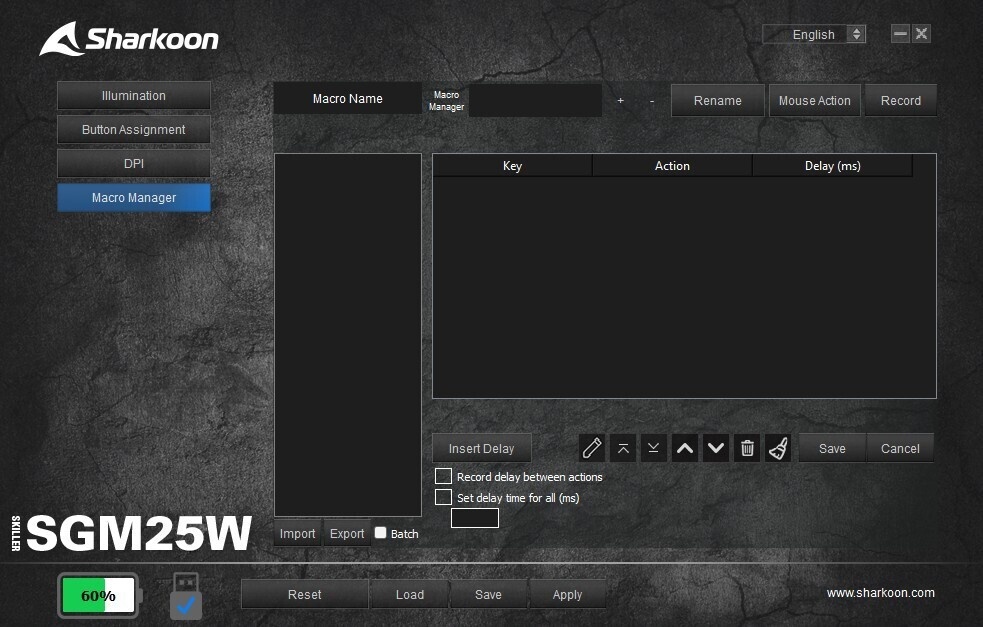Open www.sharkoon.com link
Viewport: 983px width, 627px height.
pyautogui.click(x=881, y=593)
